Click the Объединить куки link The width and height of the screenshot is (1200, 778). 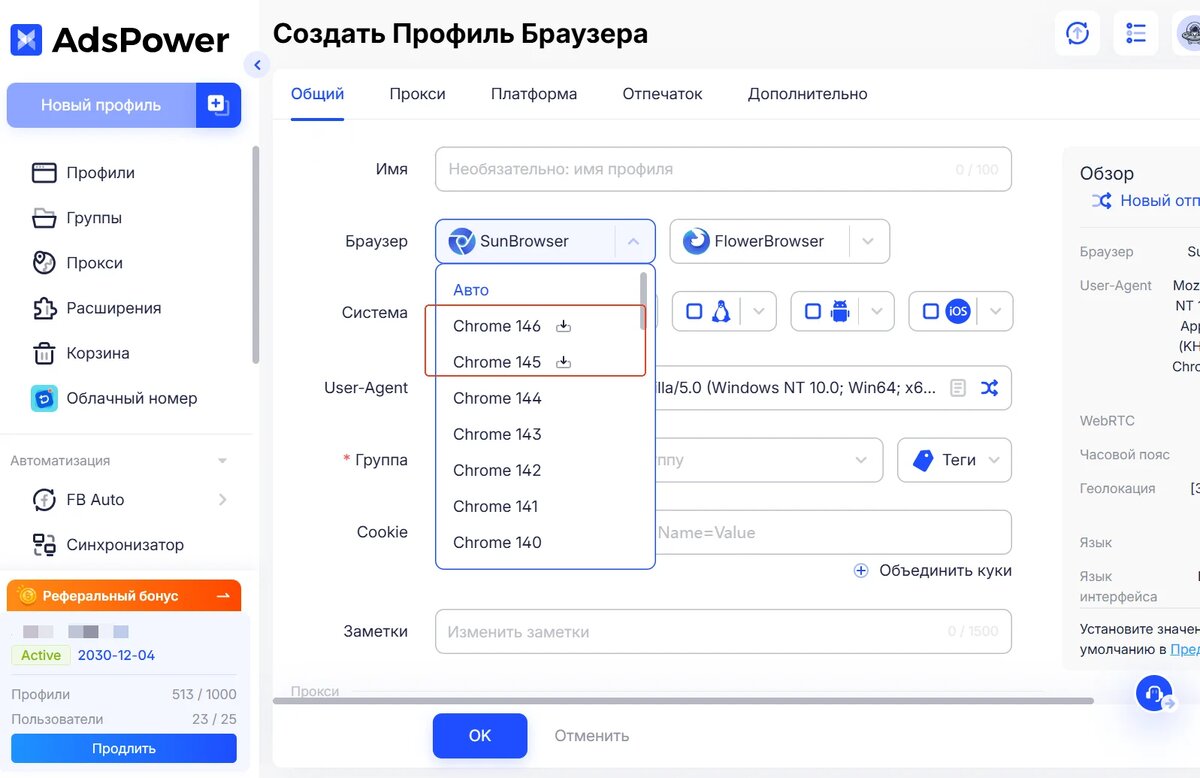[945, 570]
